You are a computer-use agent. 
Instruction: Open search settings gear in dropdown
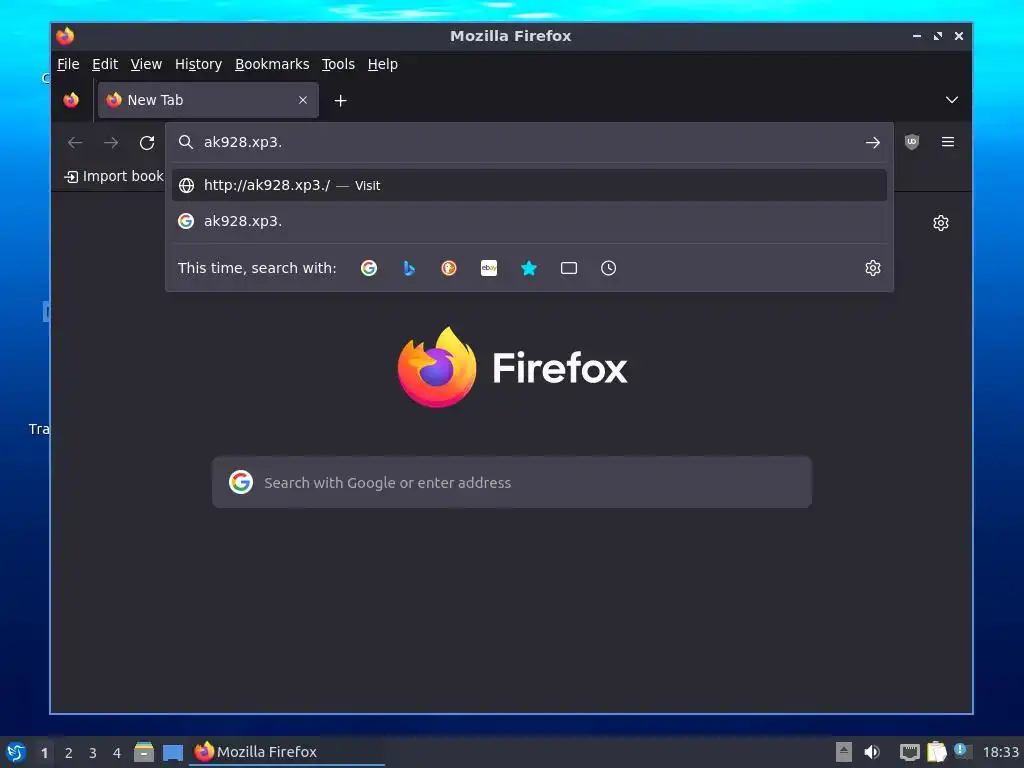(x=872, y=268)
